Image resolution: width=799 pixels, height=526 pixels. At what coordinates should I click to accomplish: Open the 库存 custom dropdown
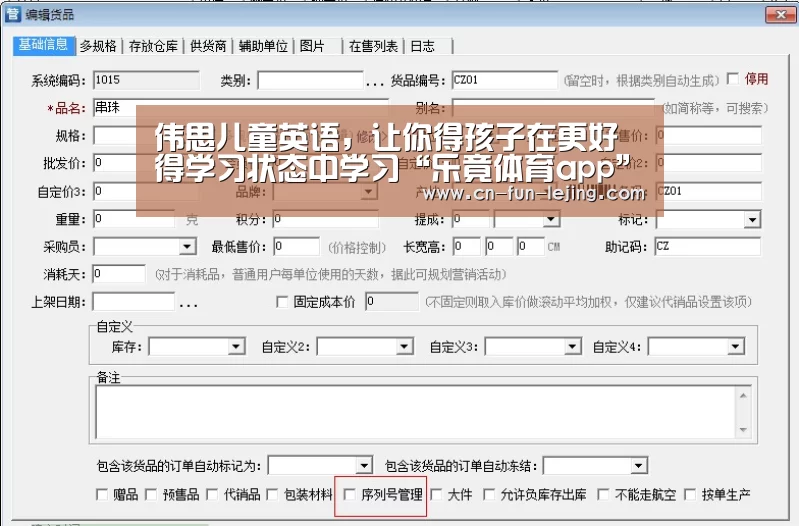point(235,347)
